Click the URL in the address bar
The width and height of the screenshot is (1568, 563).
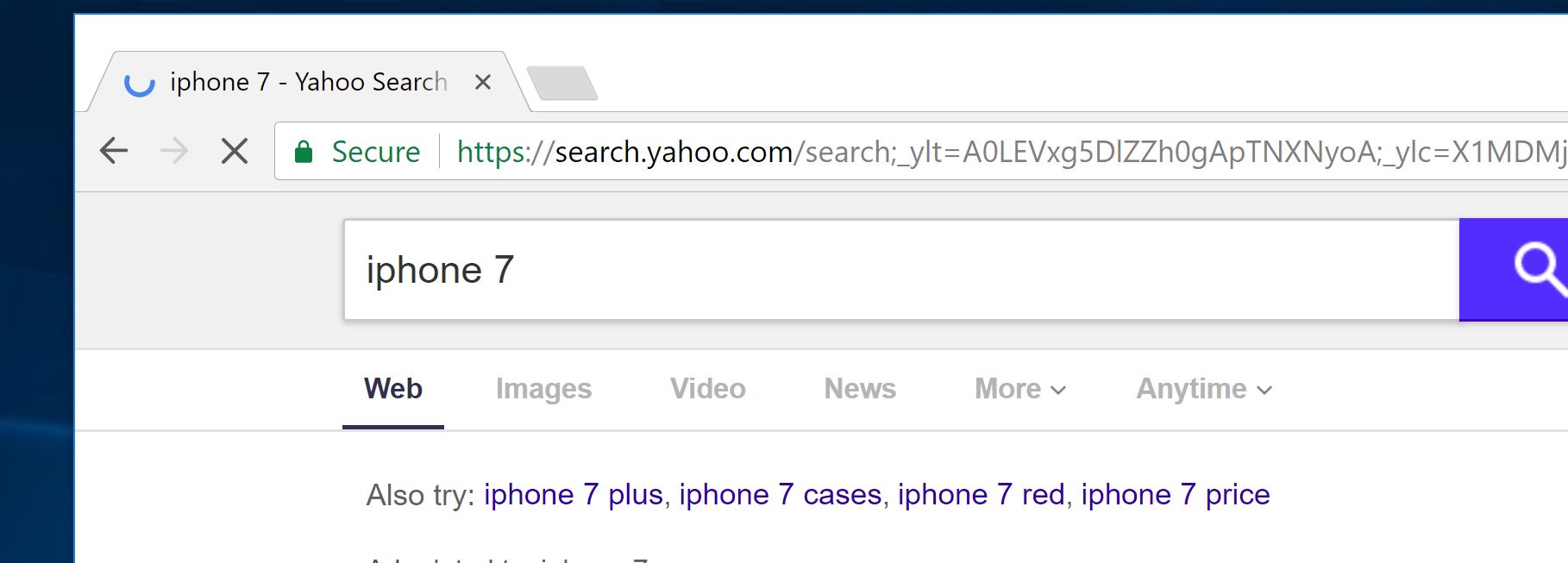949,152
